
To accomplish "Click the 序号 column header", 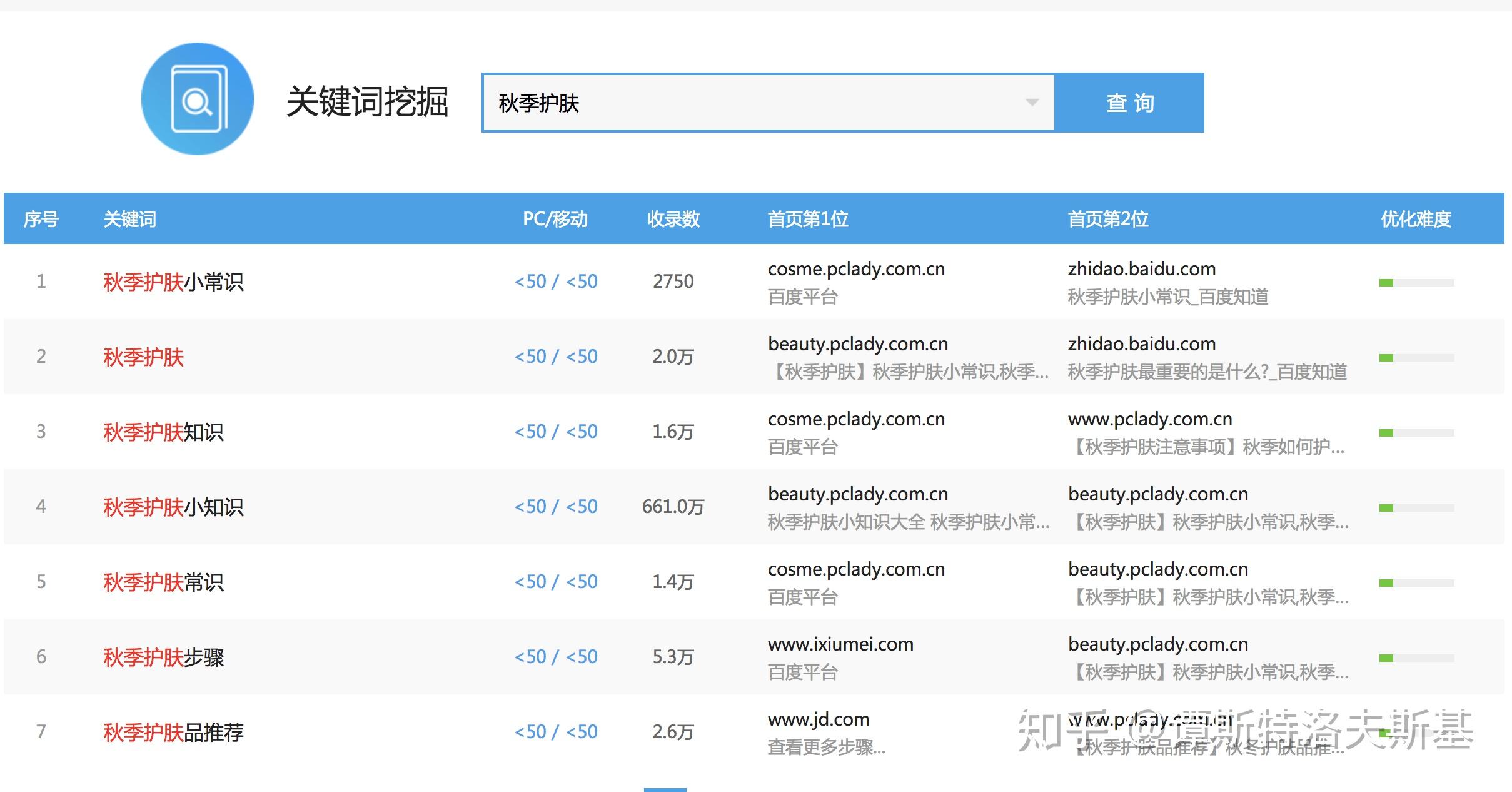I will click(41, 219).
